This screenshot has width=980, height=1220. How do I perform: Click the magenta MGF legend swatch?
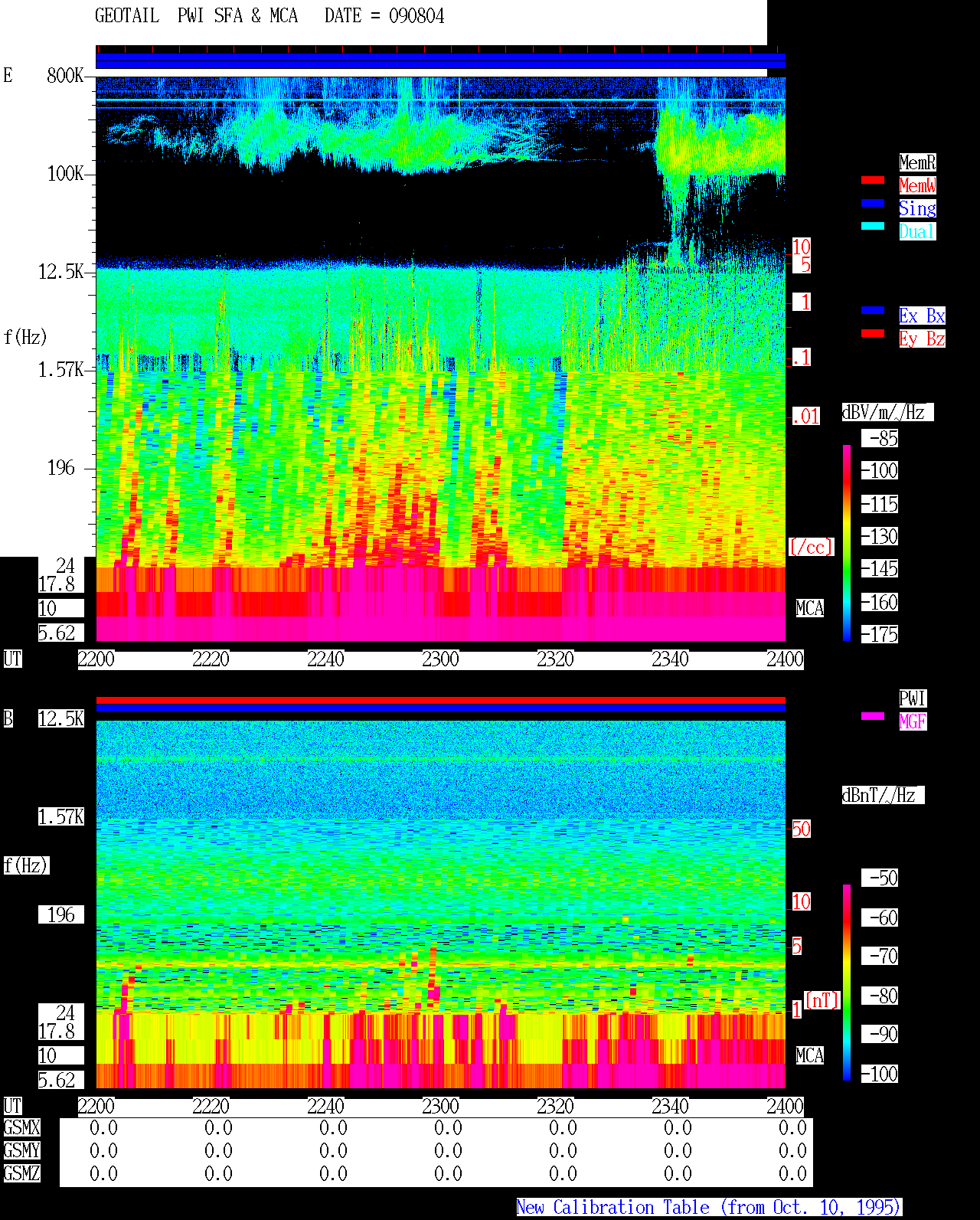click(873, 716)
